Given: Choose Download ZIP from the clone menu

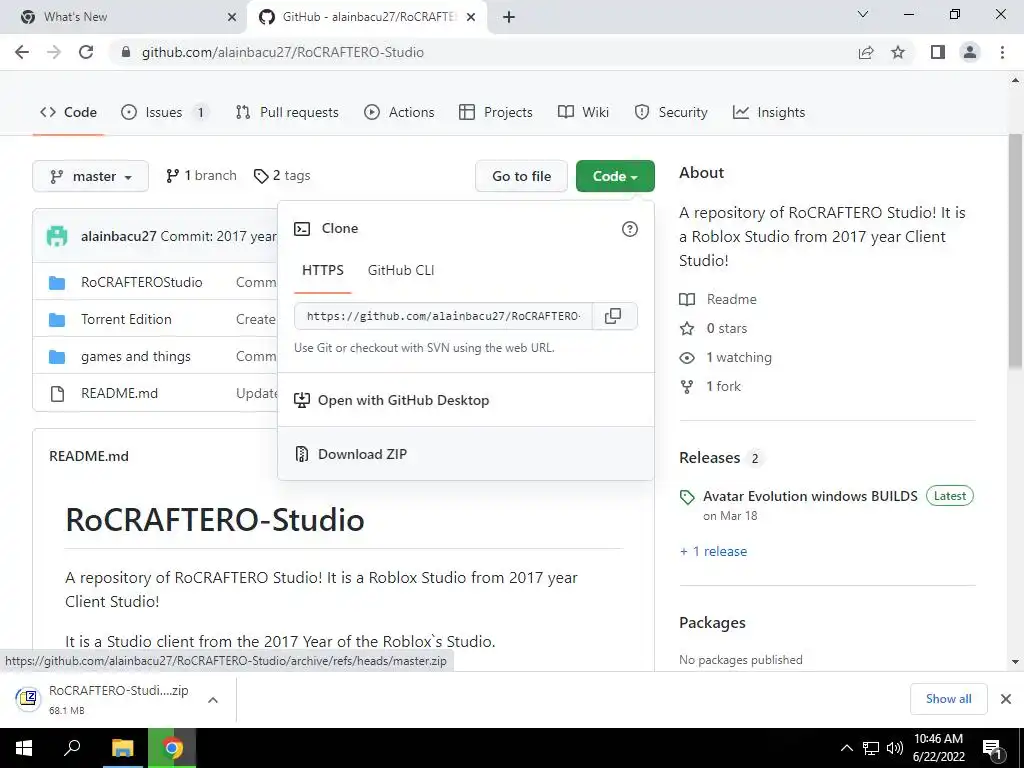Looking at the screenshot, I should pos(466,454).
